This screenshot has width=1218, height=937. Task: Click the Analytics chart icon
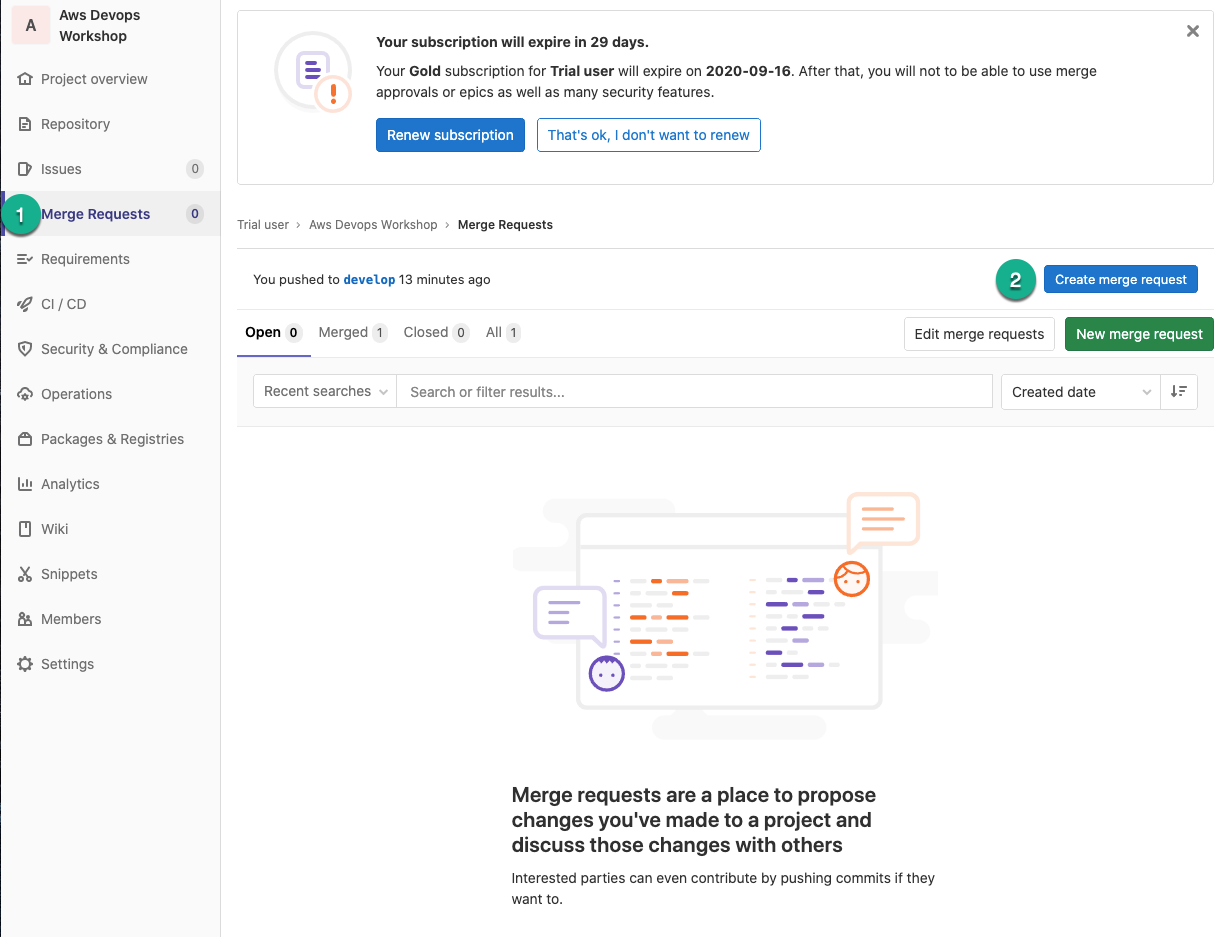tap(25, 484)
